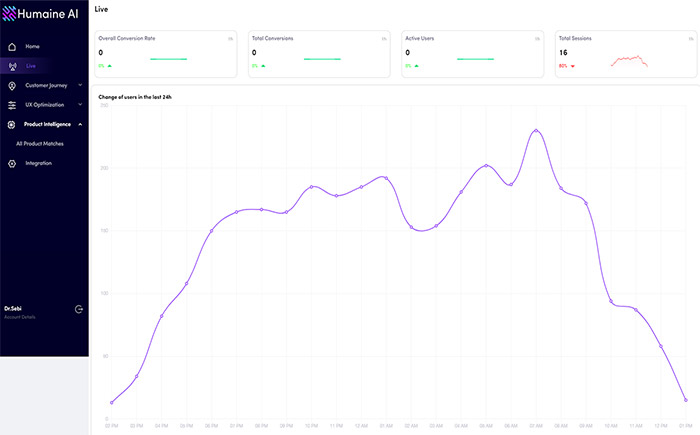This screenshot has height=435, width=700.
Task: Click the Home house icon
Action: click(x=12, y=47)
